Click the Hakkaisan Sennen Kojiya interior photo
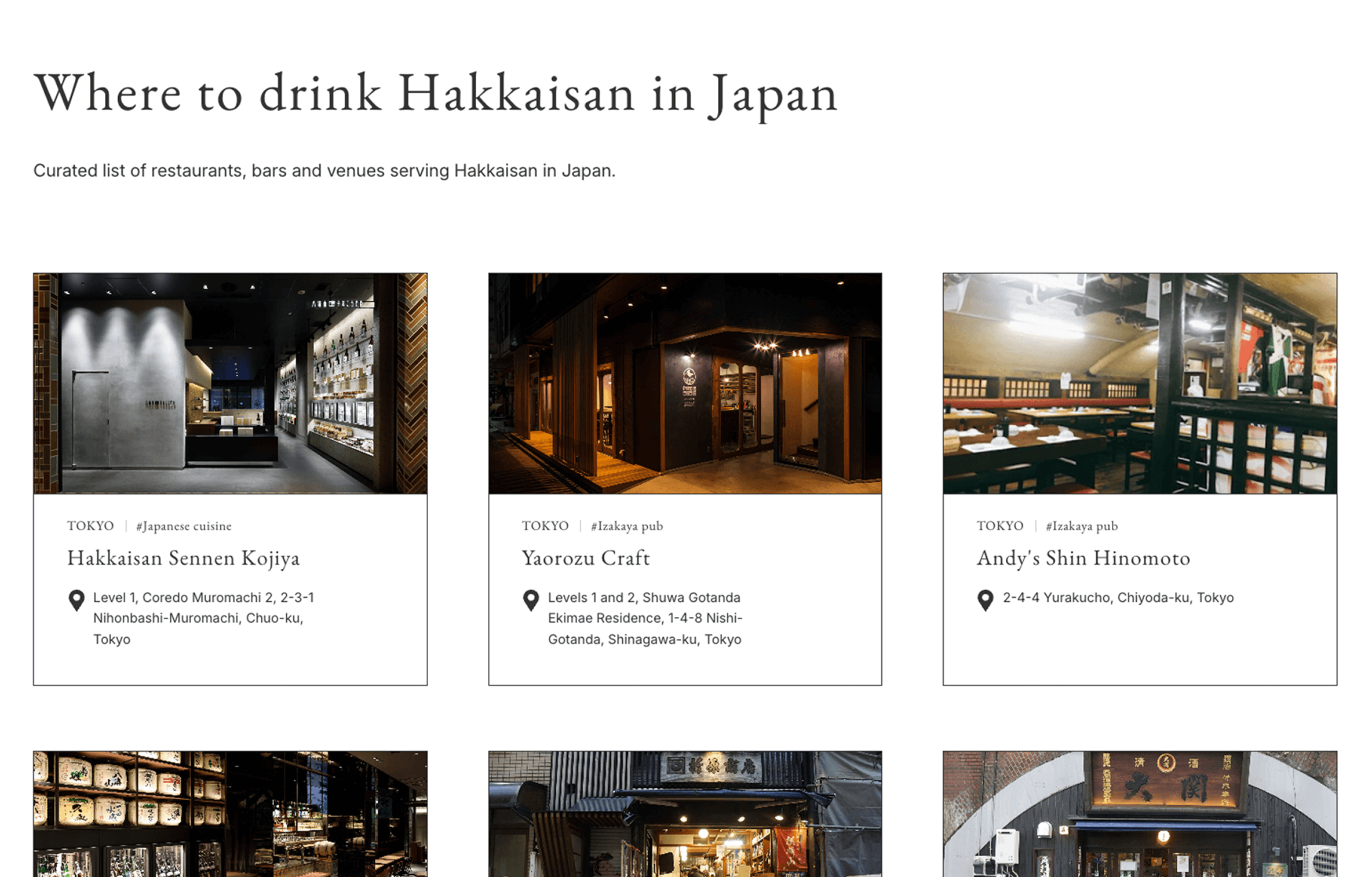1372x877 pixels. click(230, 383)
